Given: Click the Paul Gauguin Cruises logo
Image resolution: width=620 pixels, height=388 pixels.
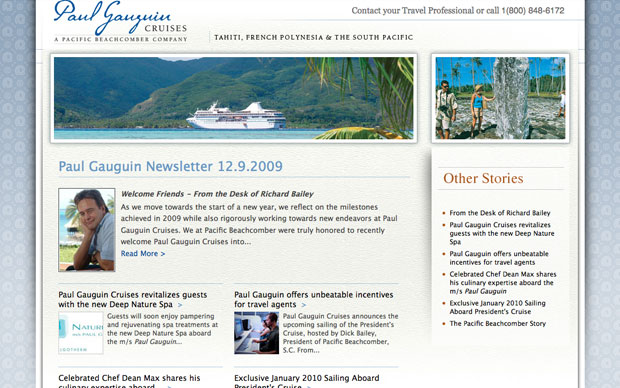Looking at the screenshot, I should 121,22.
